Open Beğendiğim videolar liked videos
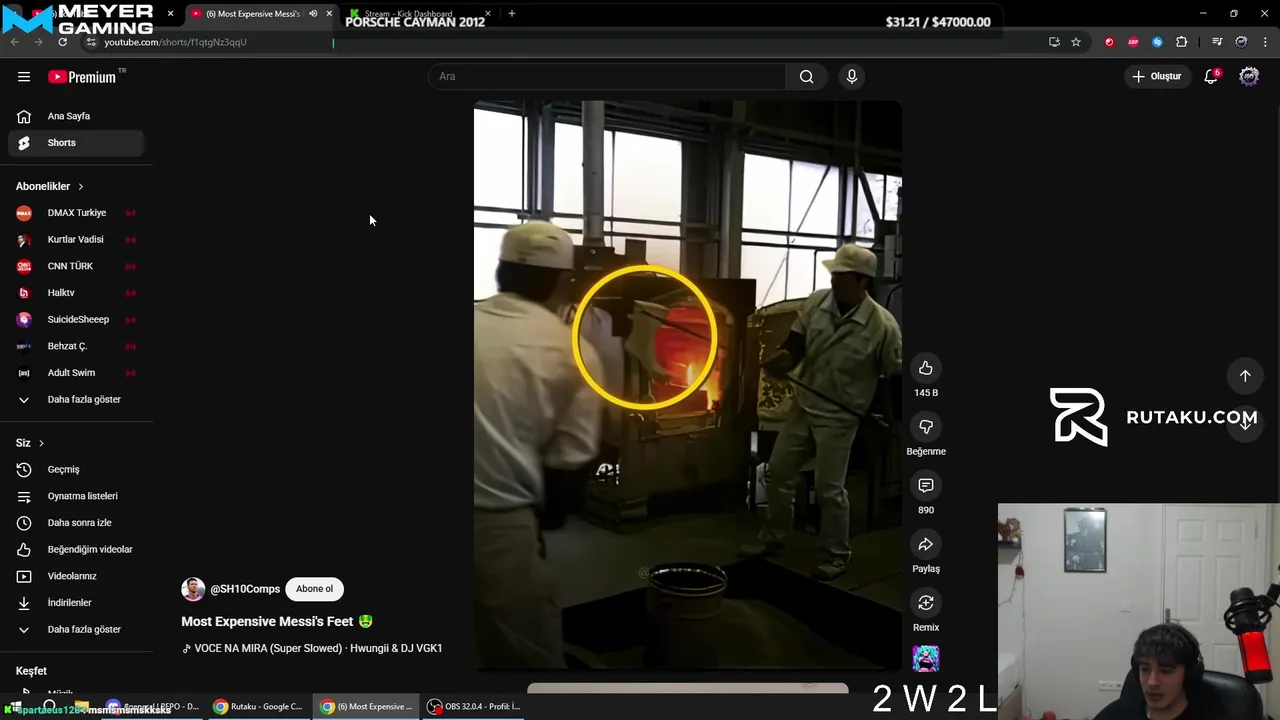 click(x=75, y=549)
